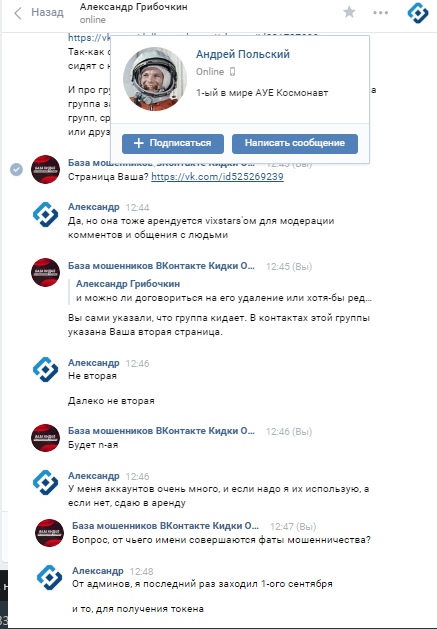Click База мошенников sender name at 12:46
Image resolution: width=437 pixels, height=629 pixels.
[x=161, y=431]
